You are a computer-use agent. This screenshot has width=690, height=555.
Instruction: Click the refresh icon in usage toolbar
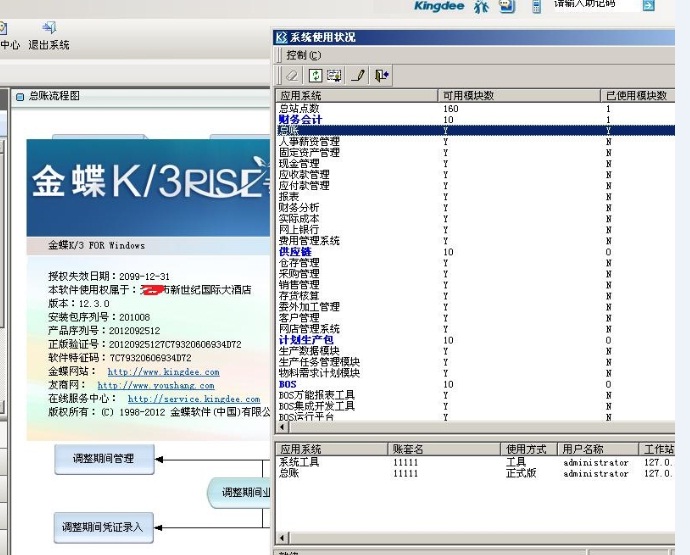click(316, 75)
